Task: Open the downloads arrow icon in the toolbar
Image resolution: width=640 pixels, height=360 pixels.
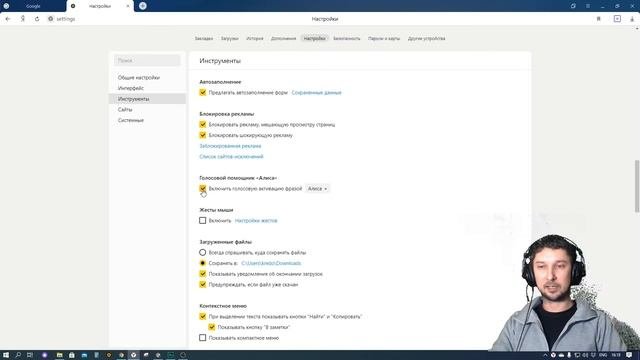Action: [x=632, y=19]
